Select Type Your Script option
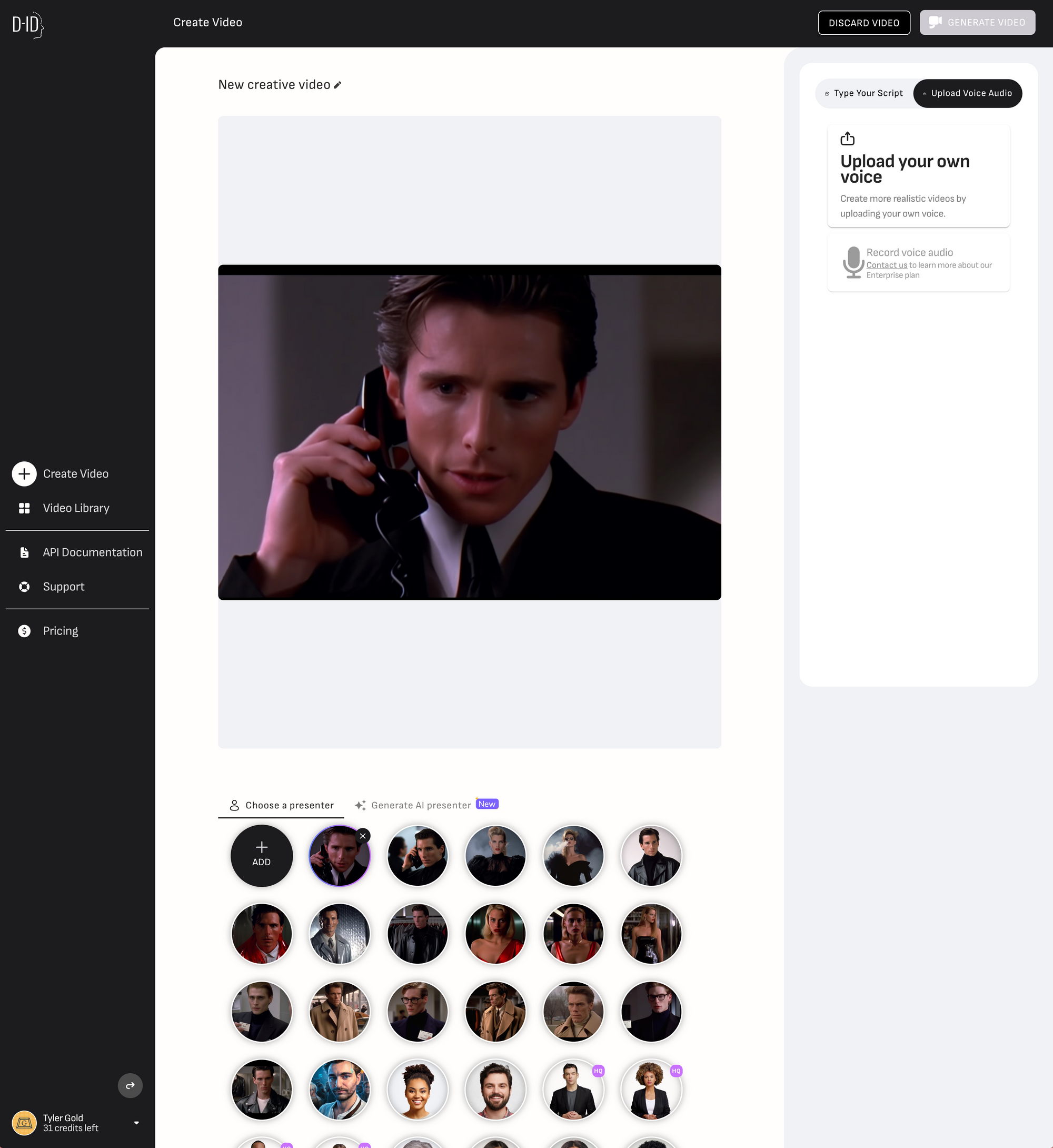Screen dimensions: 1053x1148 [864, 93]
